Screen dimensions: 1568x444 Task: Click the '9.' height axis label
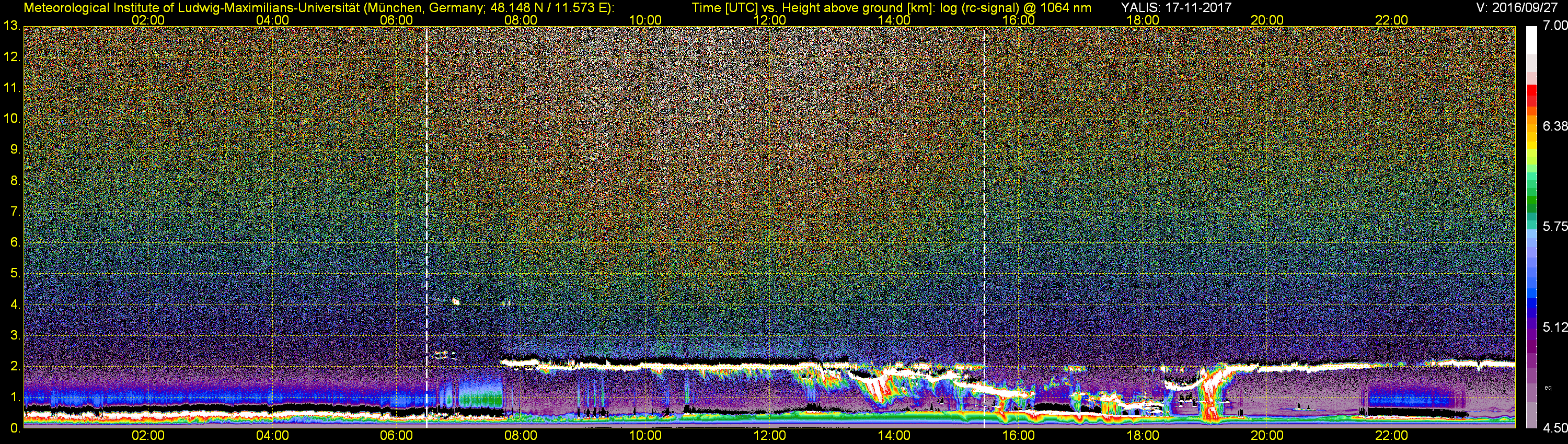16,149
